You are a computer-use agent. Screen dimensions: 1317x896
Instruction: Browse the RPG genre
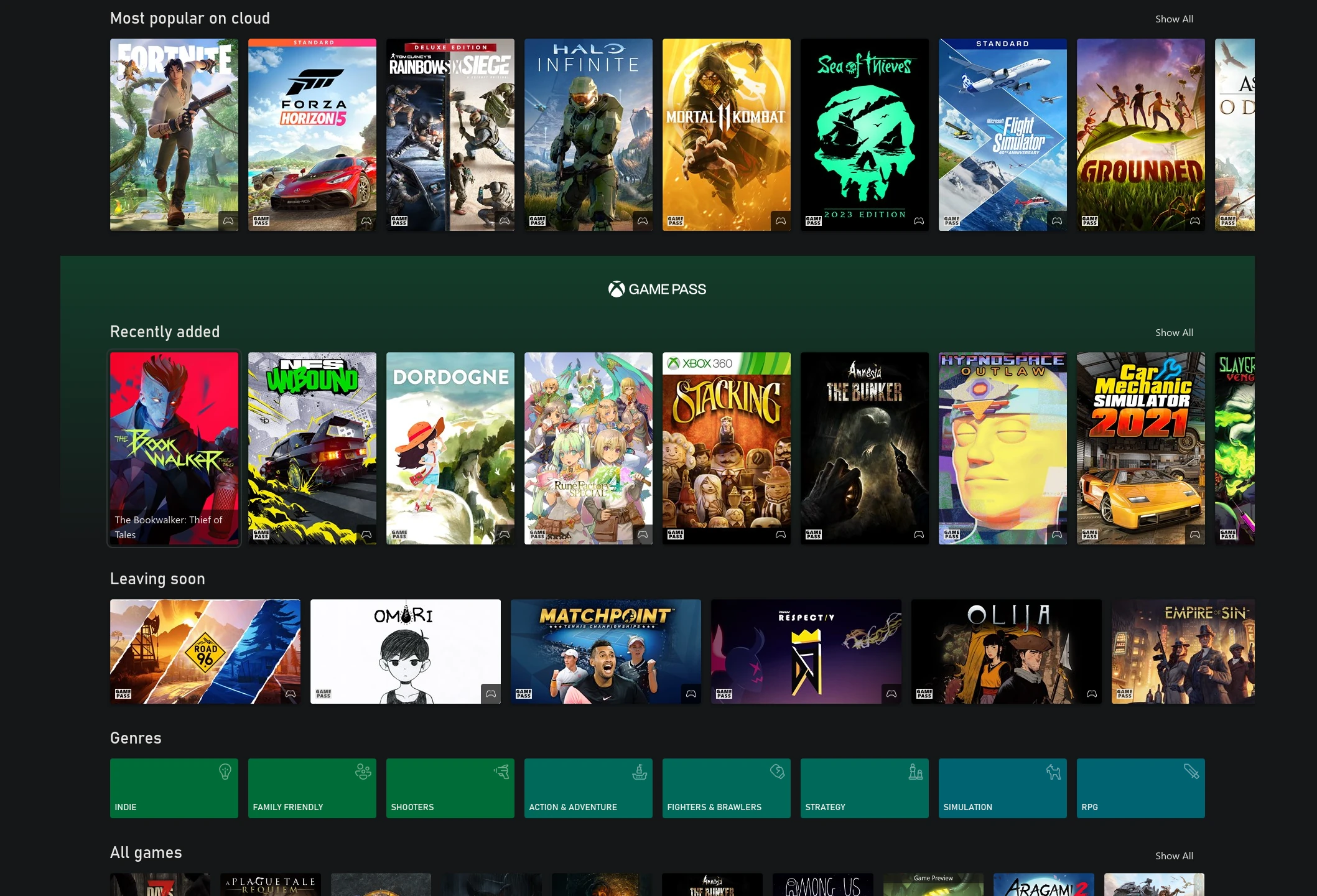tap(1141, 788)
